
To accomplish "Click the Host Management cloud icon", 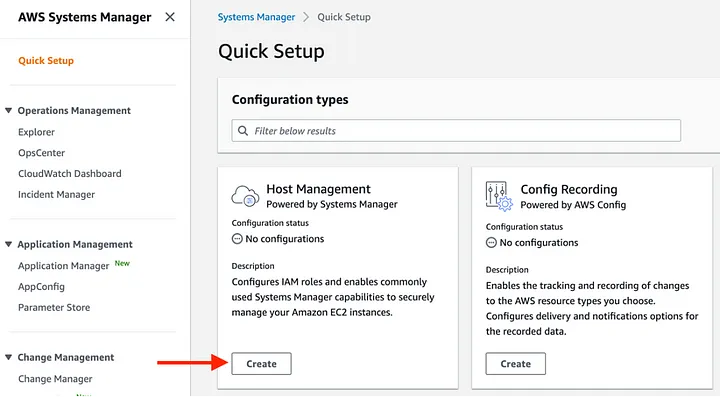I will (x=245, y=196).
